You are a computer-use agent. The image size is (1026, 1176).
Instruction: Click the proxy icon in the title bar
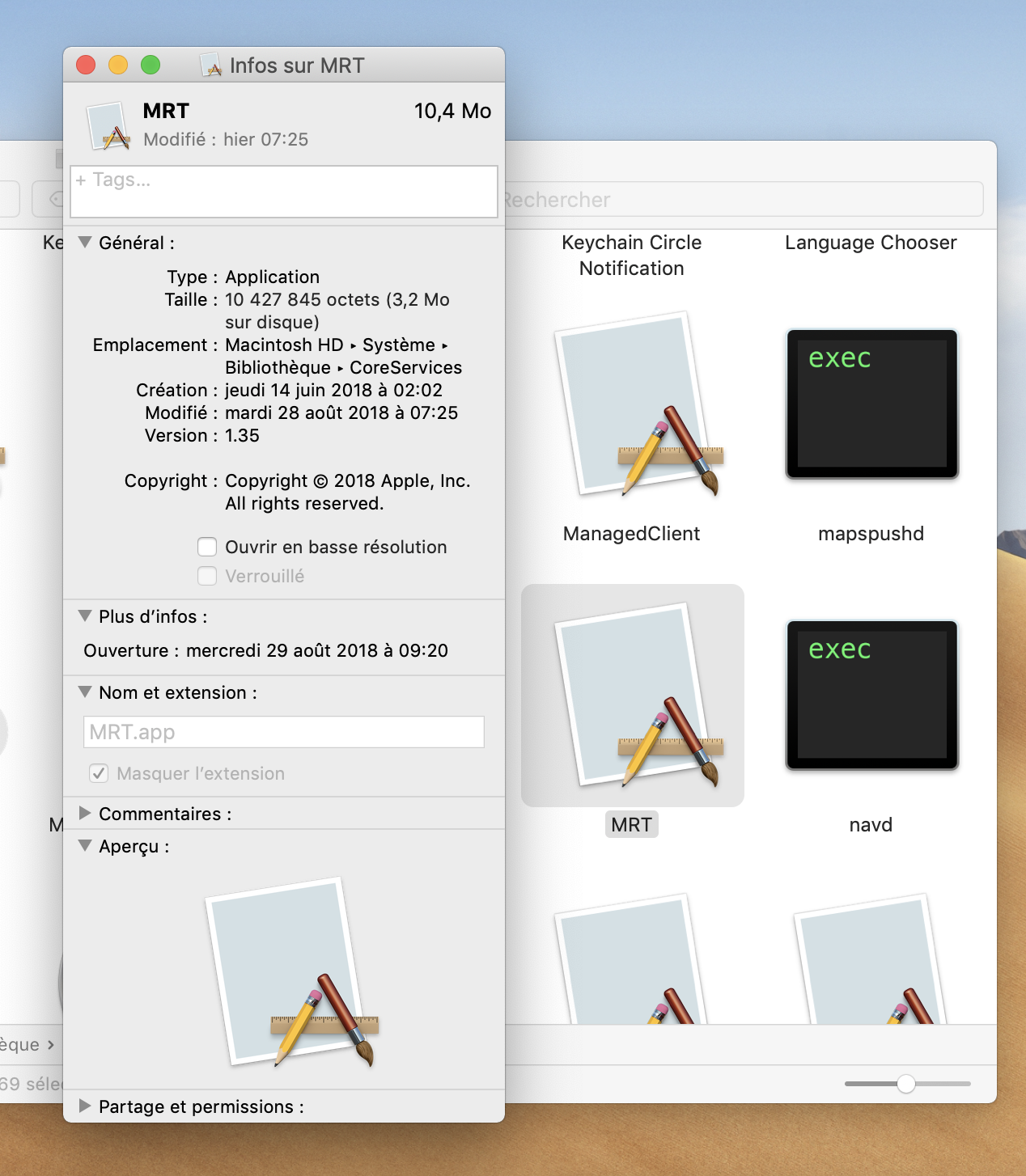click(x=210, y=66)
